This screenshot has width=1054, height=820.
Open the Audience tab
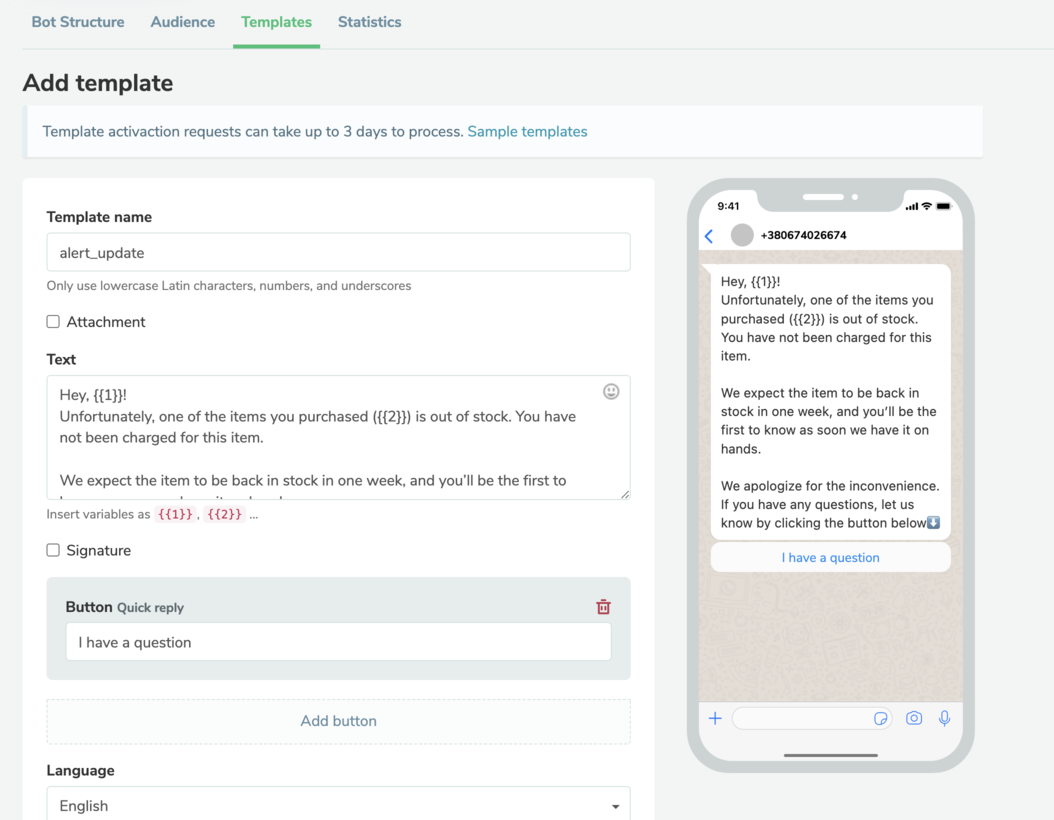coord(183,22)
